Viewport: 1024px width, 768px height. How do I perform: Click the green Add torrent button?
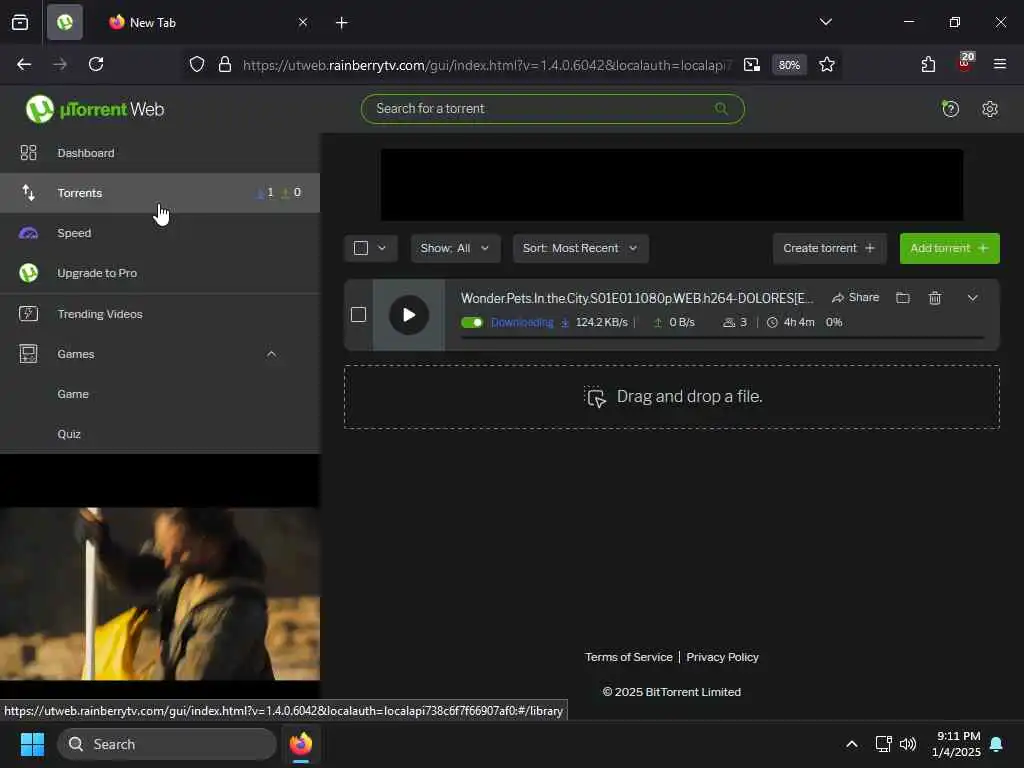(x=950, y=248)
